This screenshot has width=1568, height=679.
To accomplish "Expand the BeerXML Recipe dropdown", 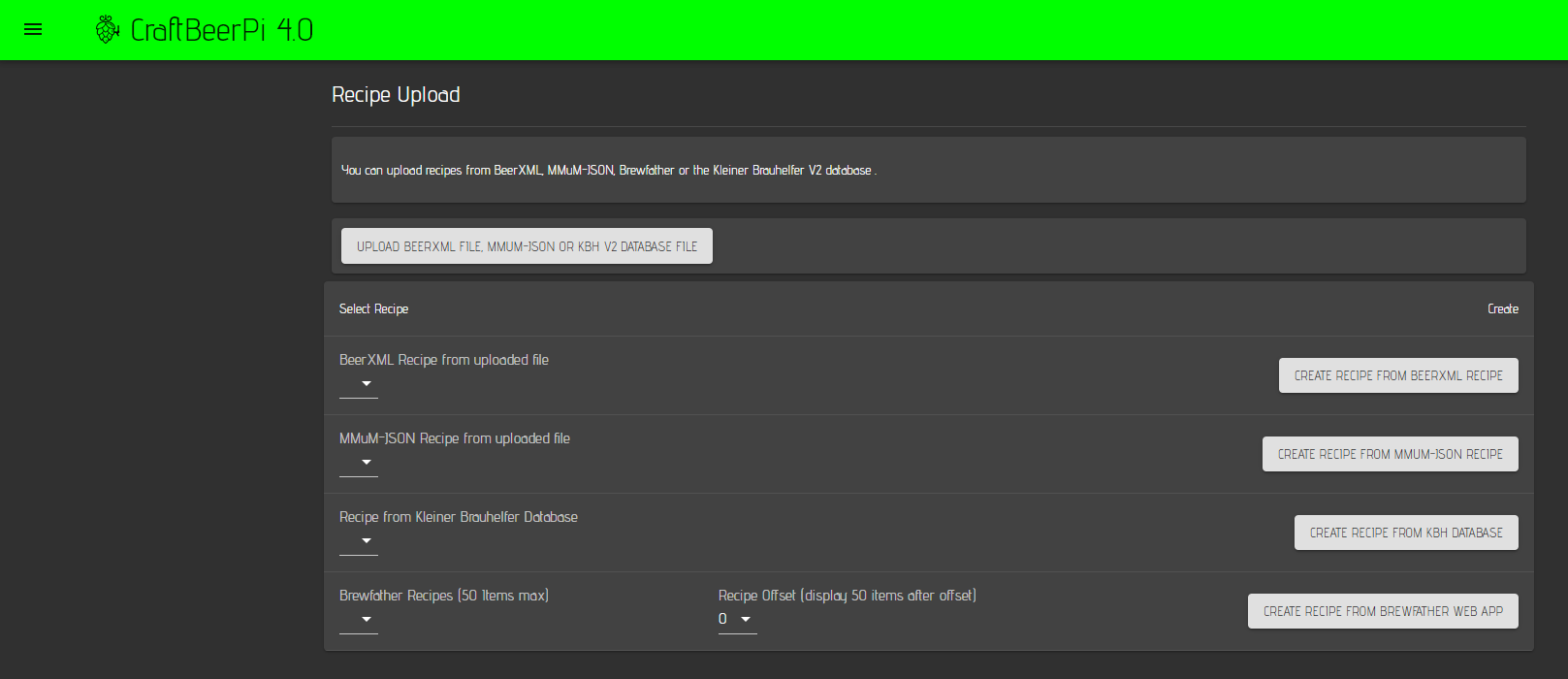I will pos(359,384).
